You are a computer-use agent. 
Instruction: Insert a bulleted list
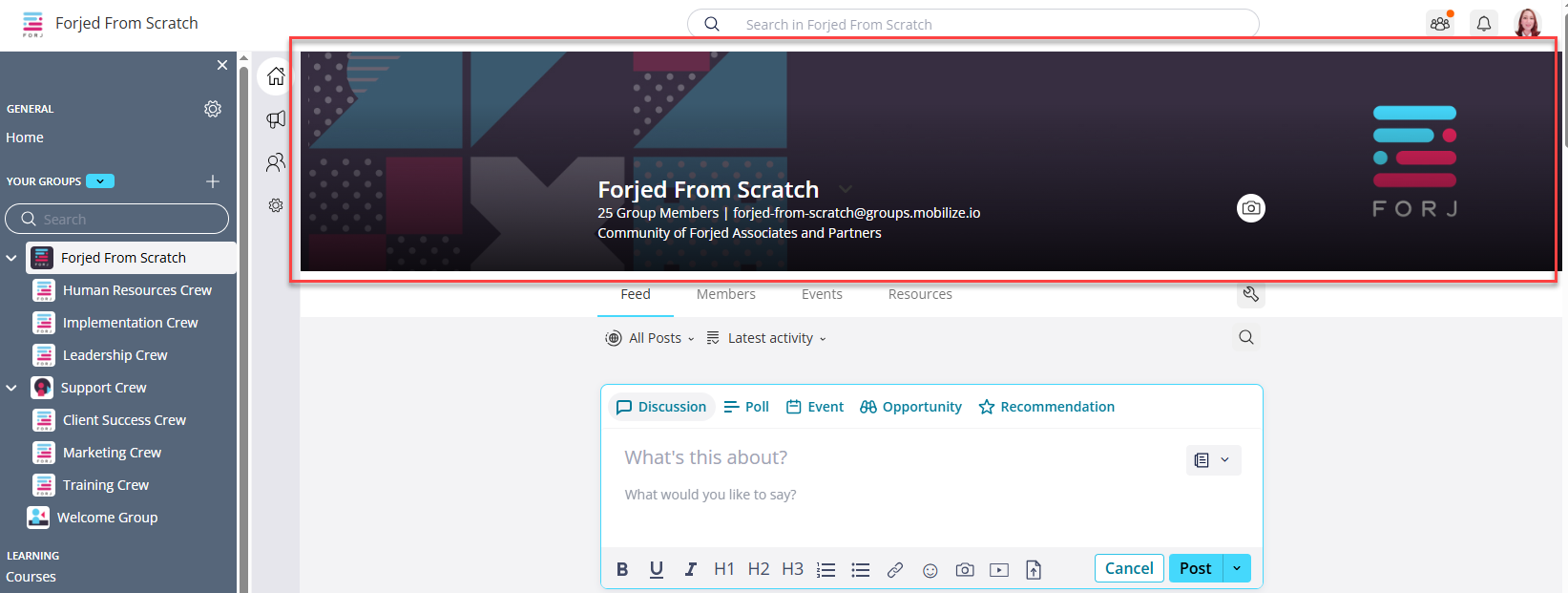pyautogui.click(x=861, y=570)
